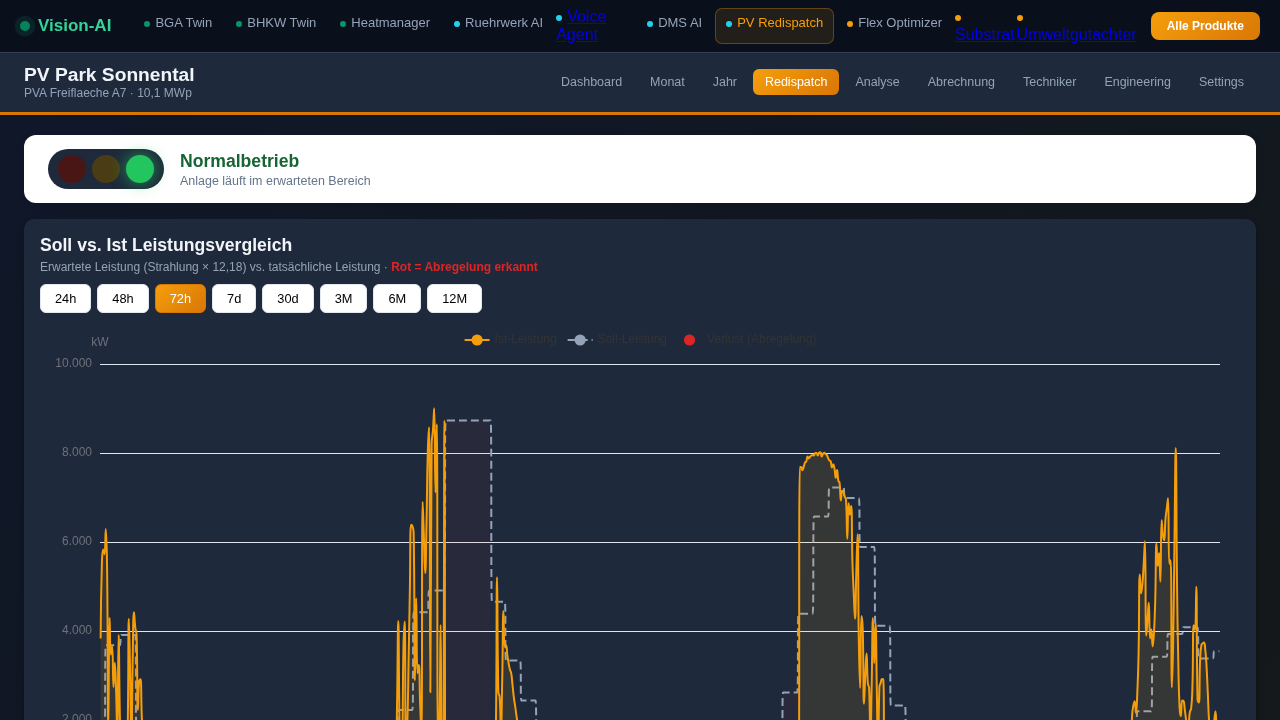This screenshot has height=720, width=1280.
Task: Switch to the Dashboard tab
Action: pyautogui.click(x=591, y=82)
